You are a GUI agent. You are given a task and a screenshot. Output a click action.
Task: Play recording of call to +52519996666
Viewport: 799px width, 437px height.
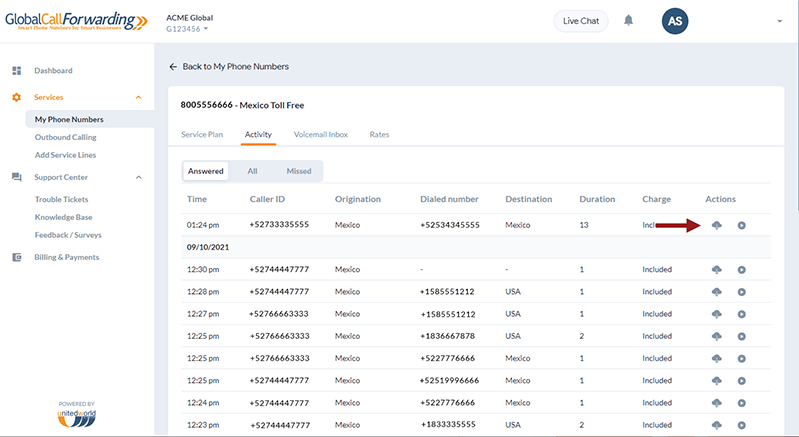tap(741, 380)
